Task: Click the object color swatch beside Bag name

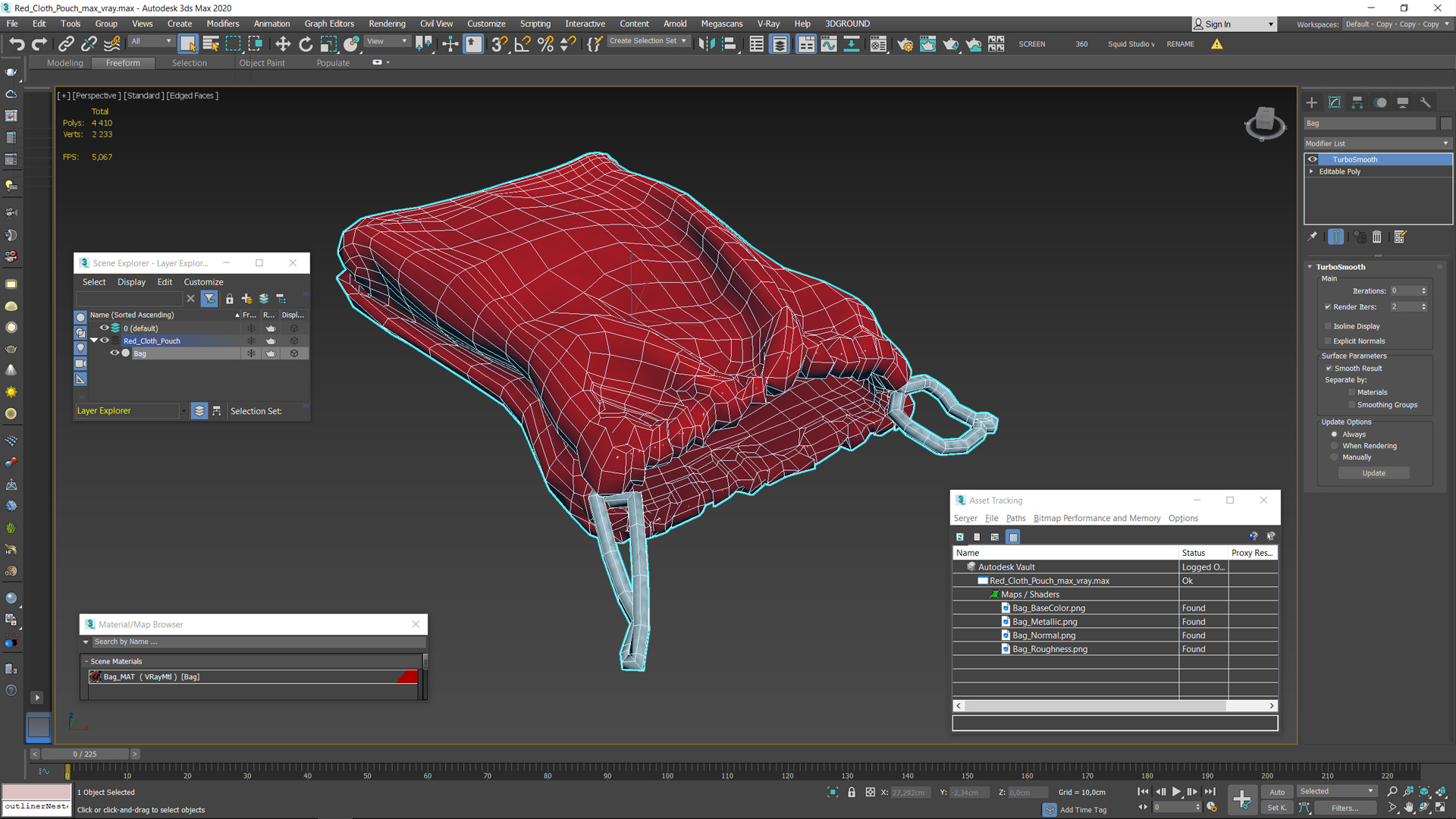Action: tap(1446, 124)
